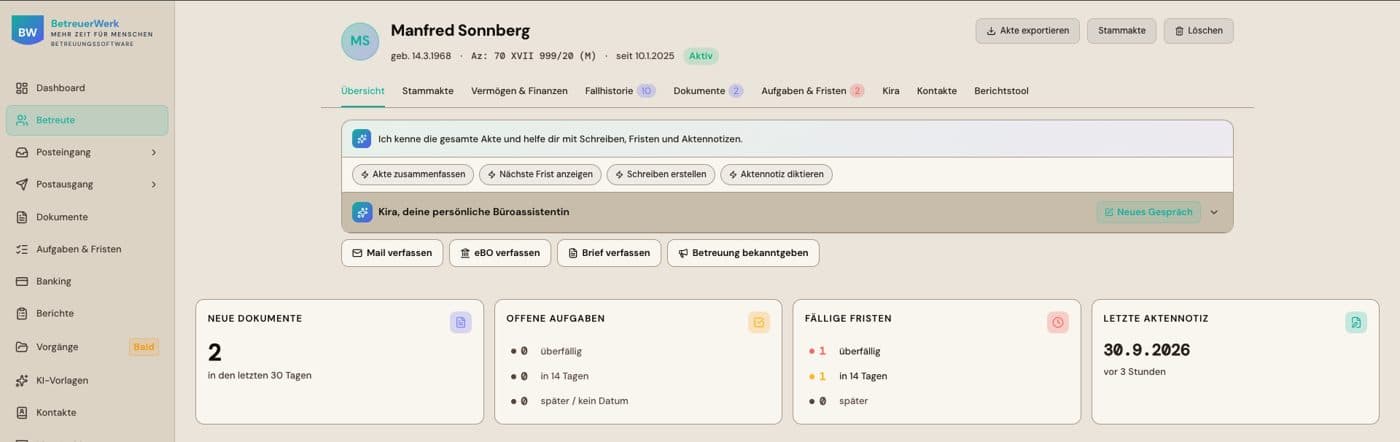
Task: Expand the Postausgang submenu chevron
Action: click(x=154, y=184)
